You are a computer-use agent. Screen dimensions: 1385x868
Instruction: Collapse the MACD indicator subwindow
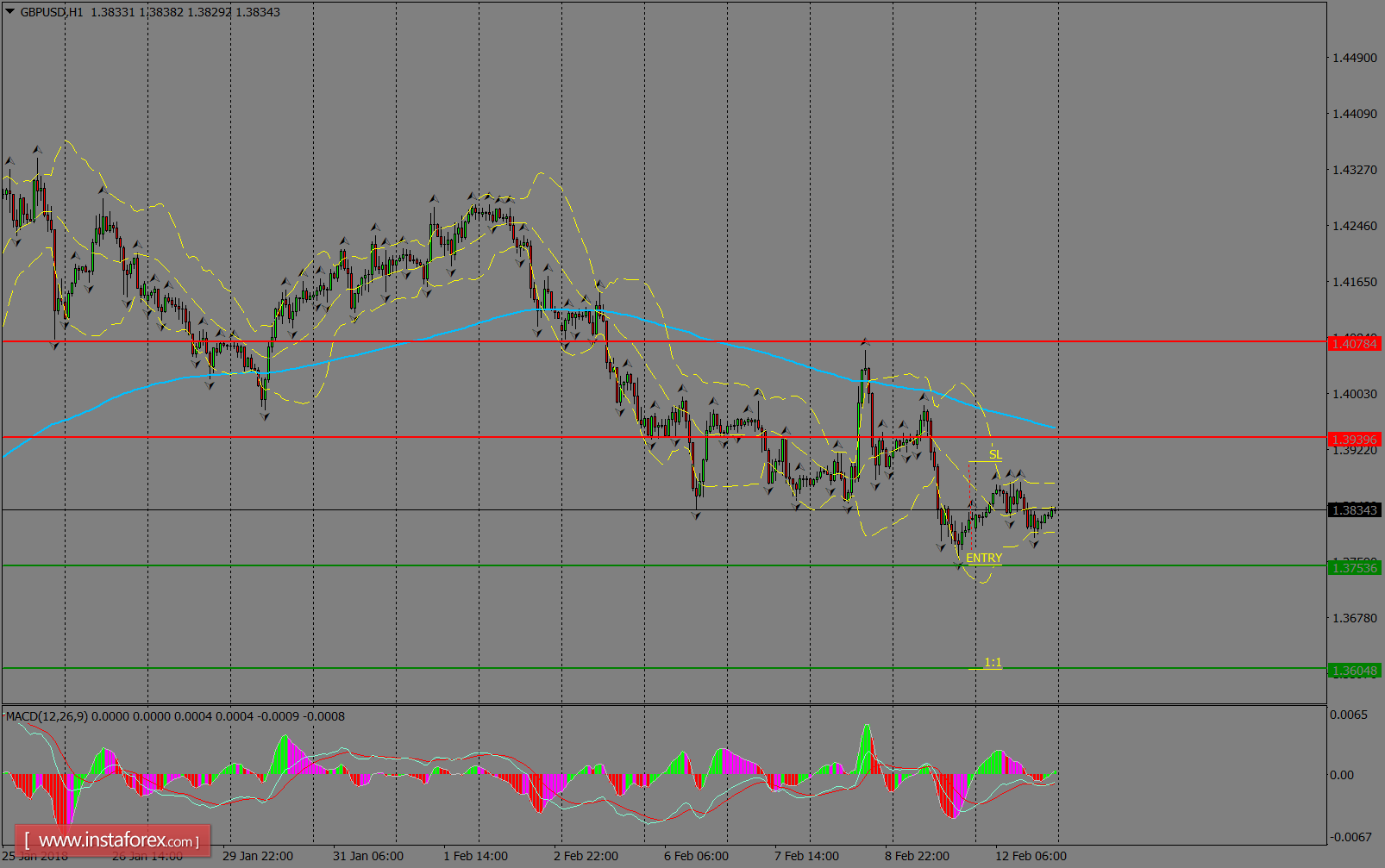[690, 705]
